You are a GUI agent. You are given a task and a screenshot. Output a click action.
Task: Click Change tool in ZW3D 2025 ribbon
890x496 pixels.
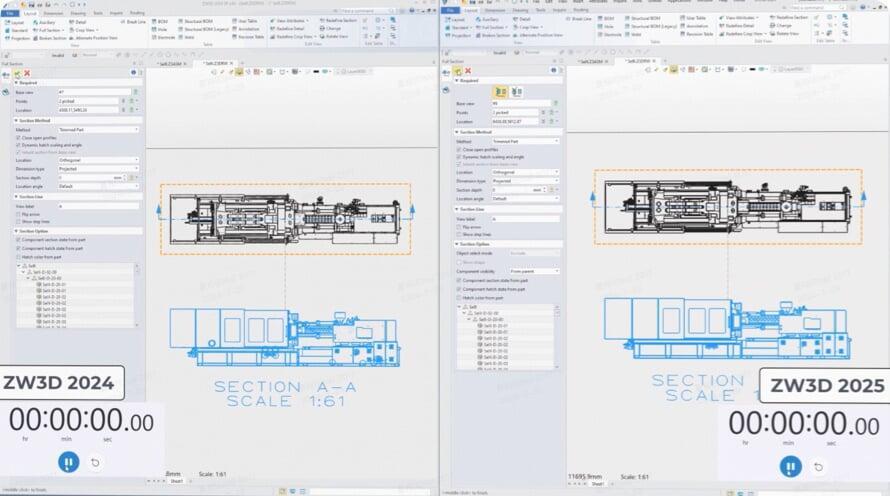(780, 26)
